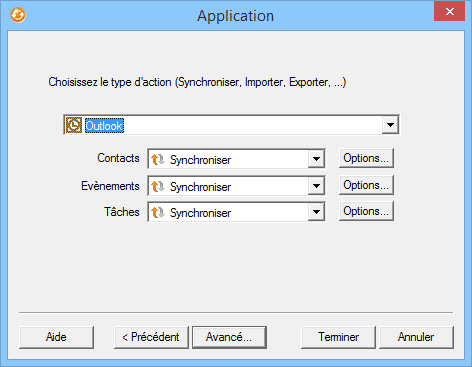Image resolution: width=472 pixels, height=367 pixels.
Task: Open Options for Evènements
Action: click(x=366, y=185)
